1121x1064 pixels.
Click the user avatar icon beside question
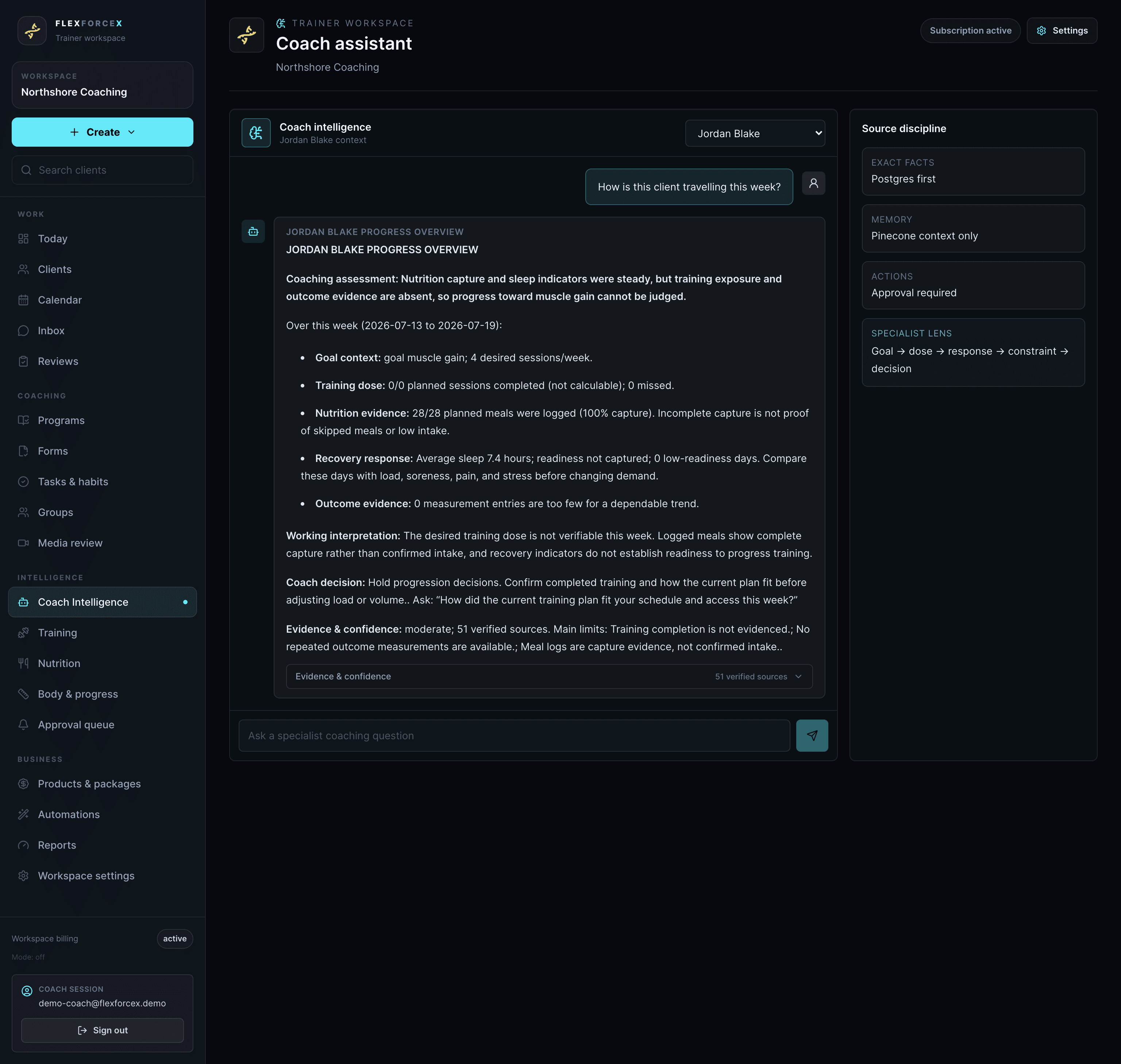813,183
